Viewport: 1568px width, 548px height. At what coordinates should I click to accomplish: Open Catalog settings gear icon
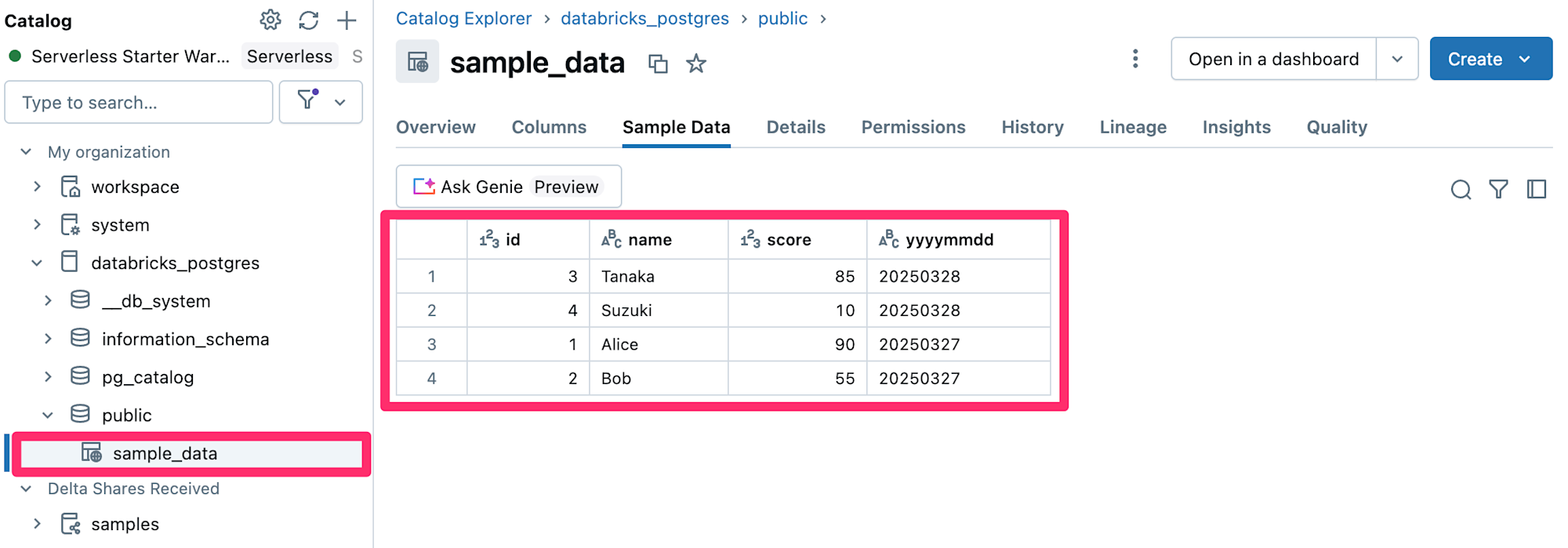click(270, 20)
